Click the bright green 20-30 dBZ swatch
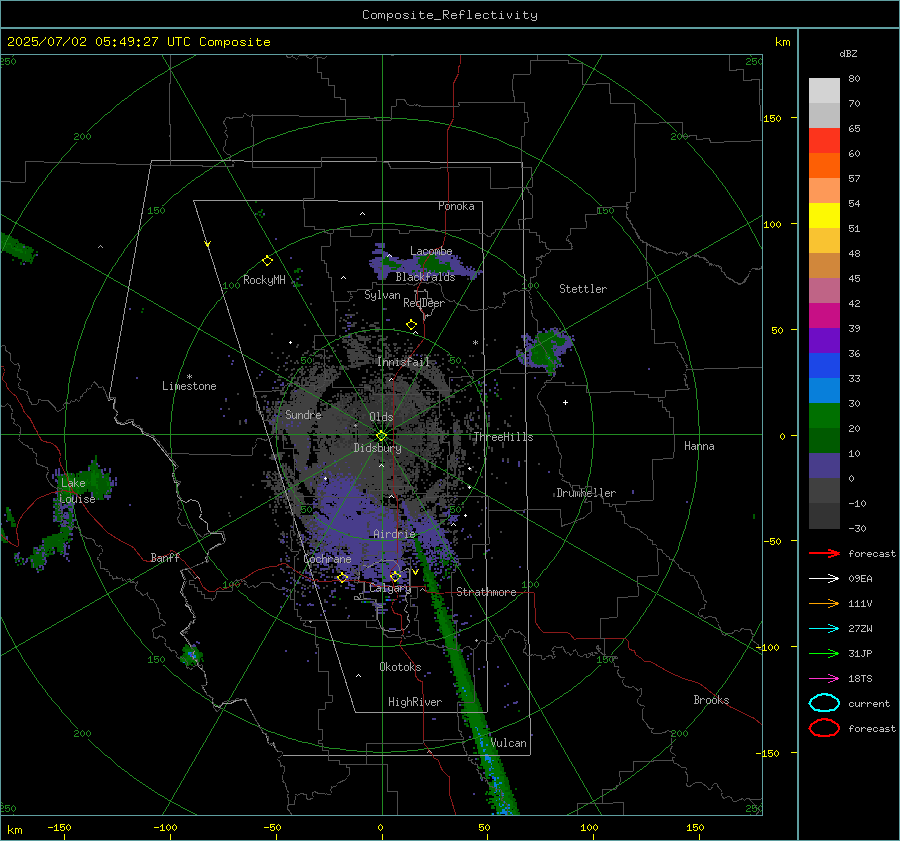This screenshot has height=841, width=900. coord(824,416)
